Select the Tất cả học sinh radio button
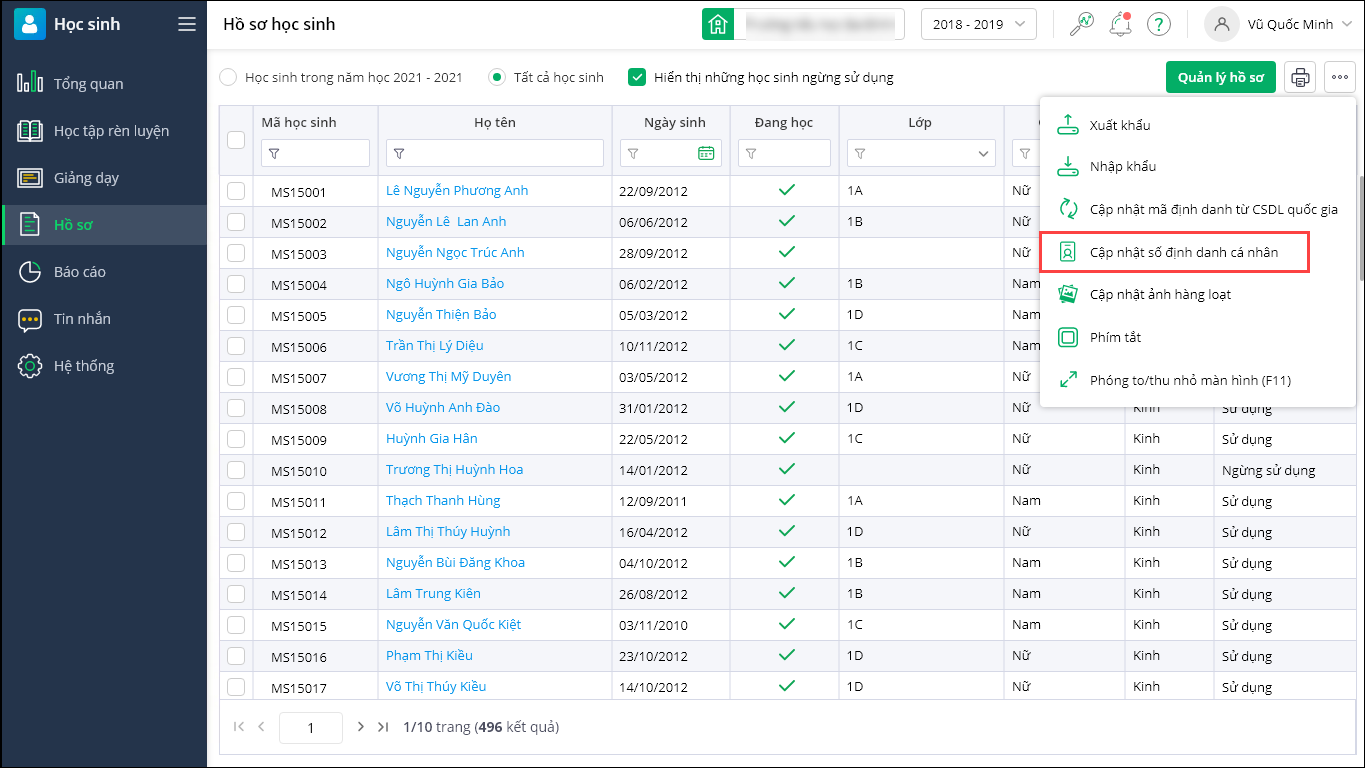 (497, 77)
